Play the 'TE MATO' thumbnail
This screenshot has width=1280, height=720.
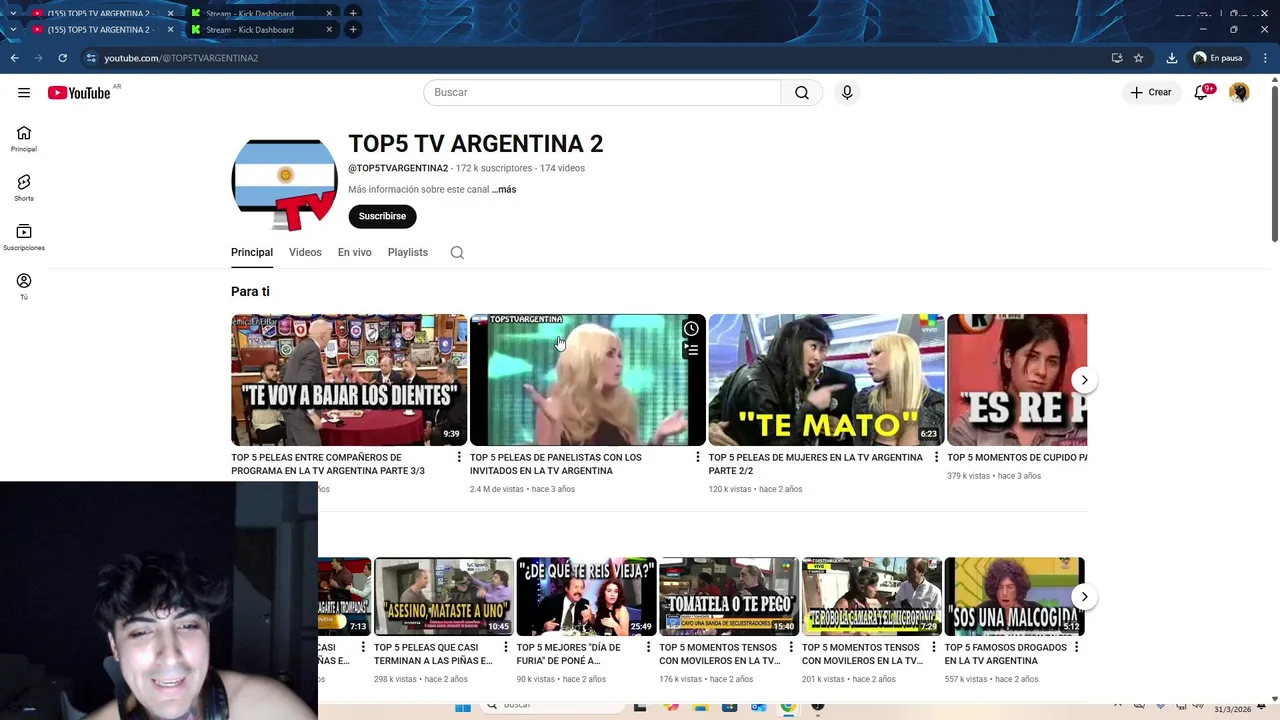826,380
